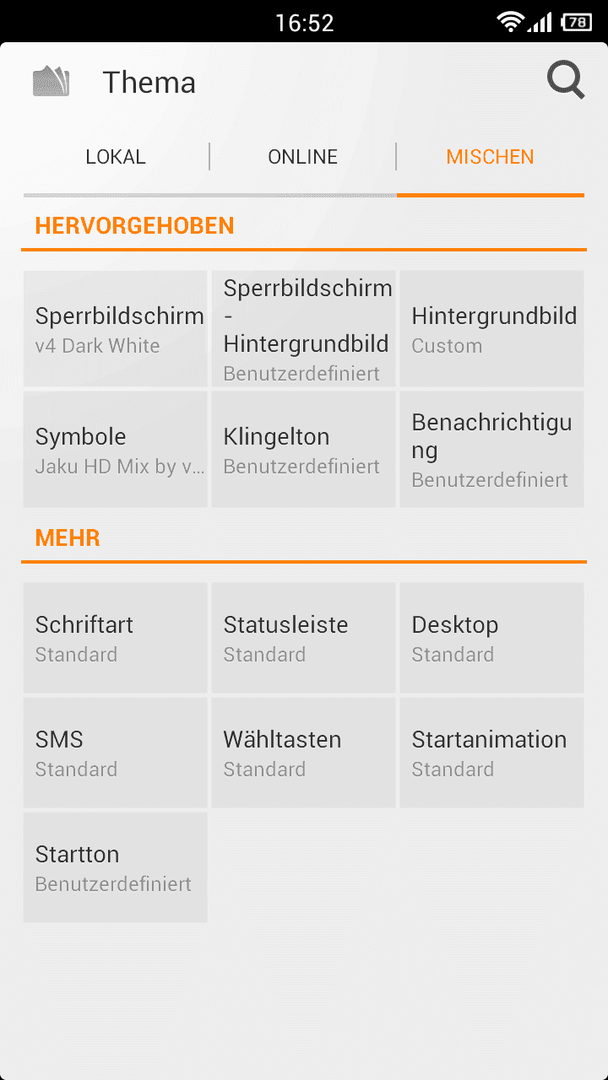Choose the Wähltasten tile
This screenshot has width=608, height=1080.
304,752
